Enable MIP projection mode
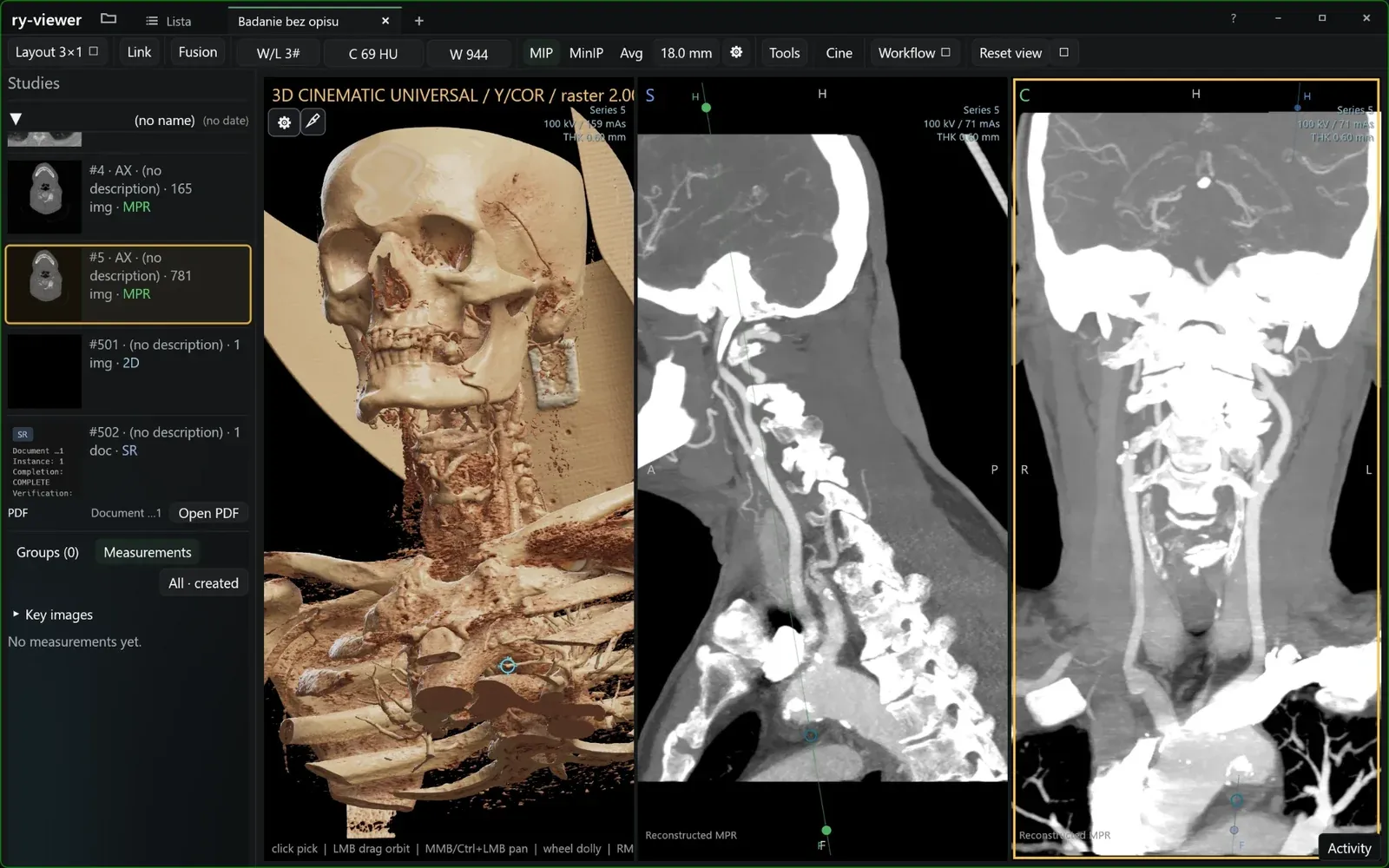Viewport: 1389px width, 868px height. click(541, 53)
